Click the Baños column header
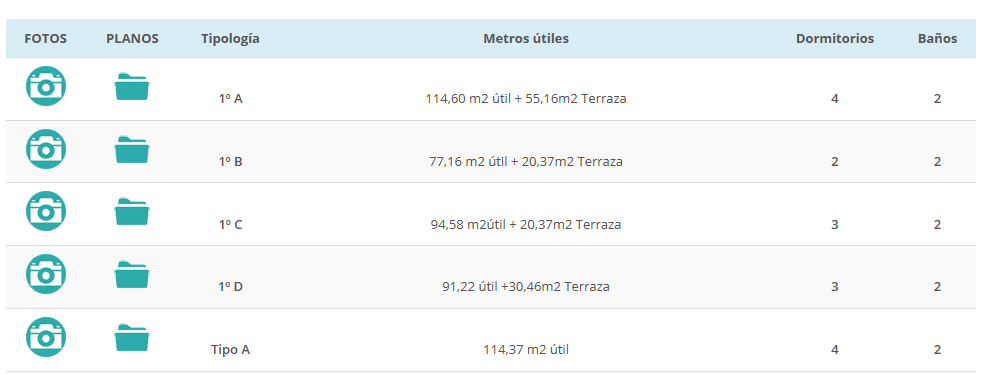 [x=937, y=39]
